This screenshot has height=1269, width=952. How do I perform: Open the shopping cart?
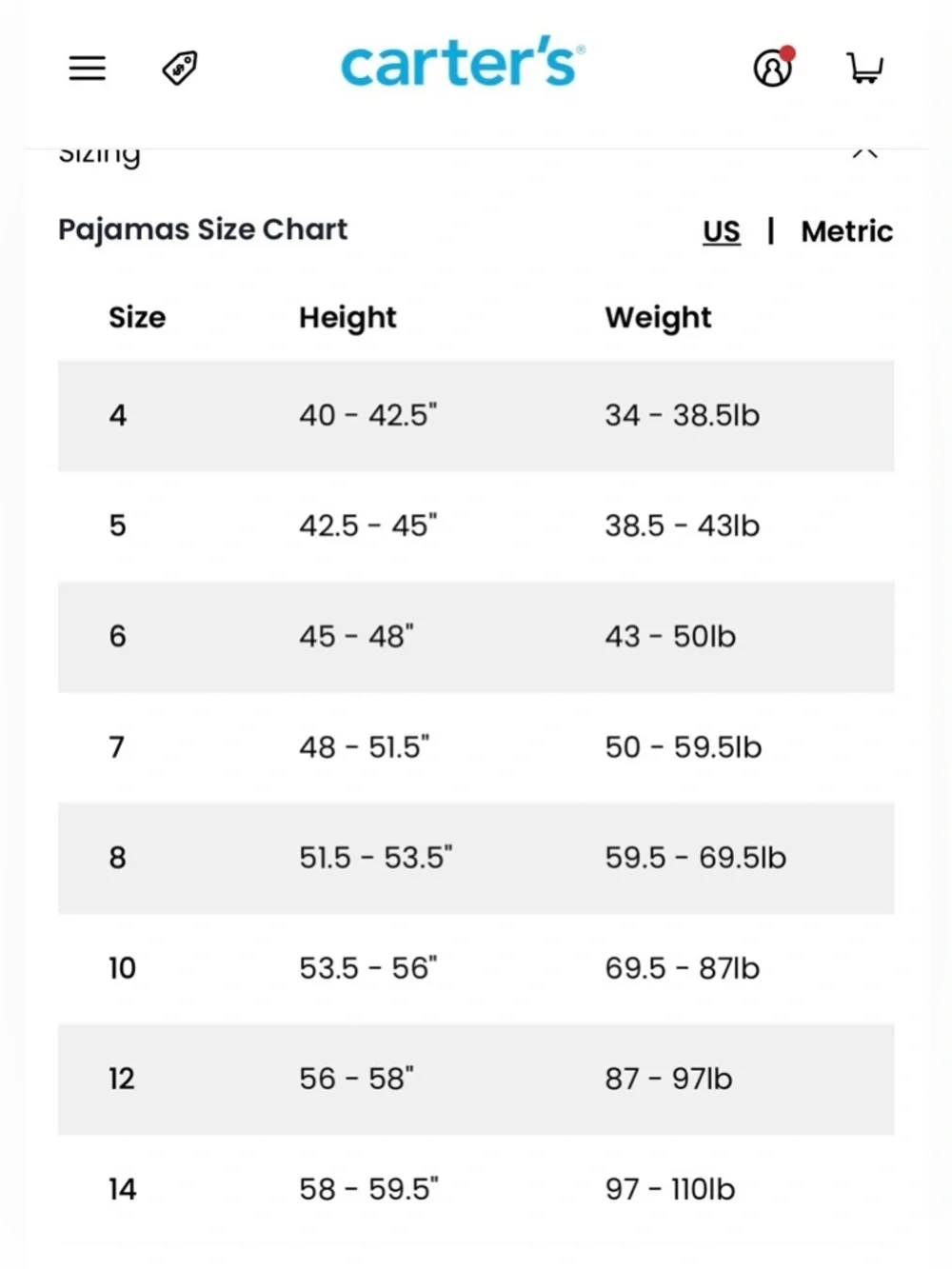pos(865,68)
